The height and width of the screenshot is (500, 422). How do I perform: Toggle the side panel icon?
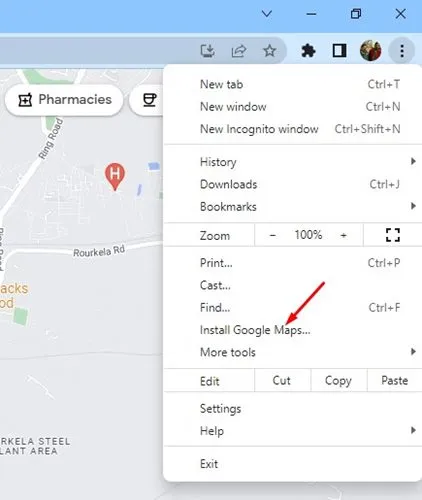pos(339,51)
